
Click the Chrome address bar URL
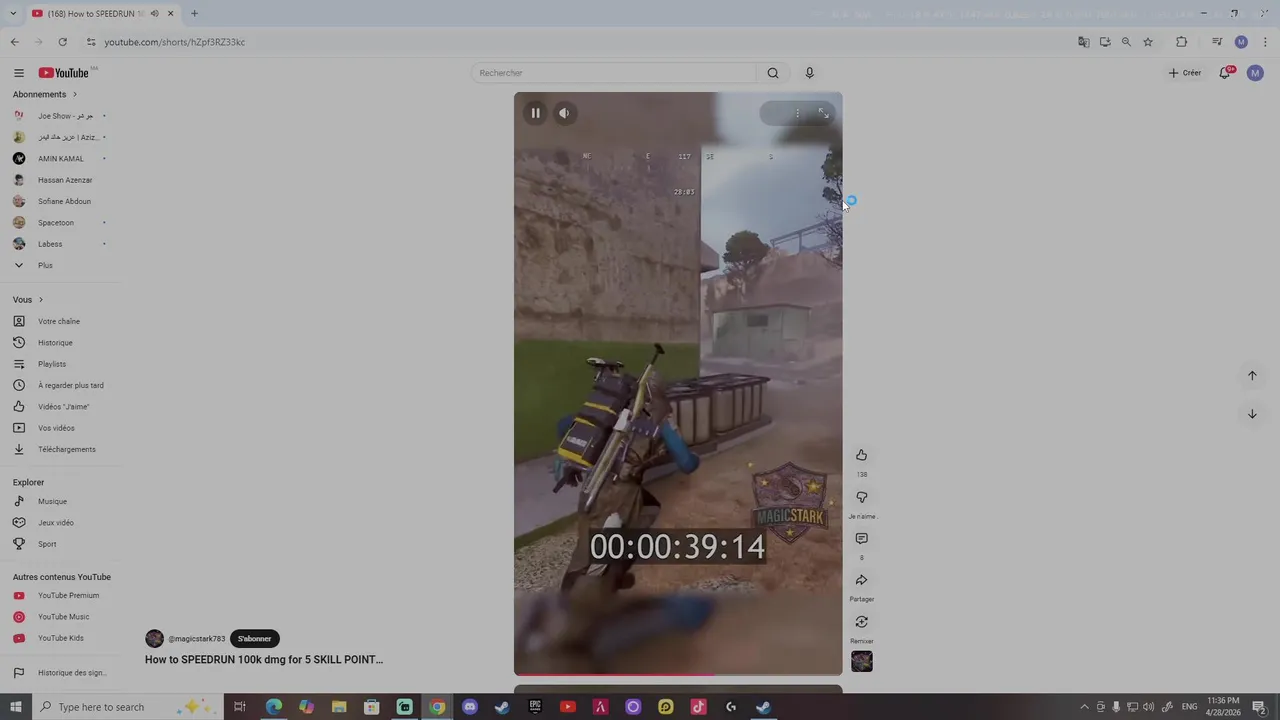click(x=175, y=42)
